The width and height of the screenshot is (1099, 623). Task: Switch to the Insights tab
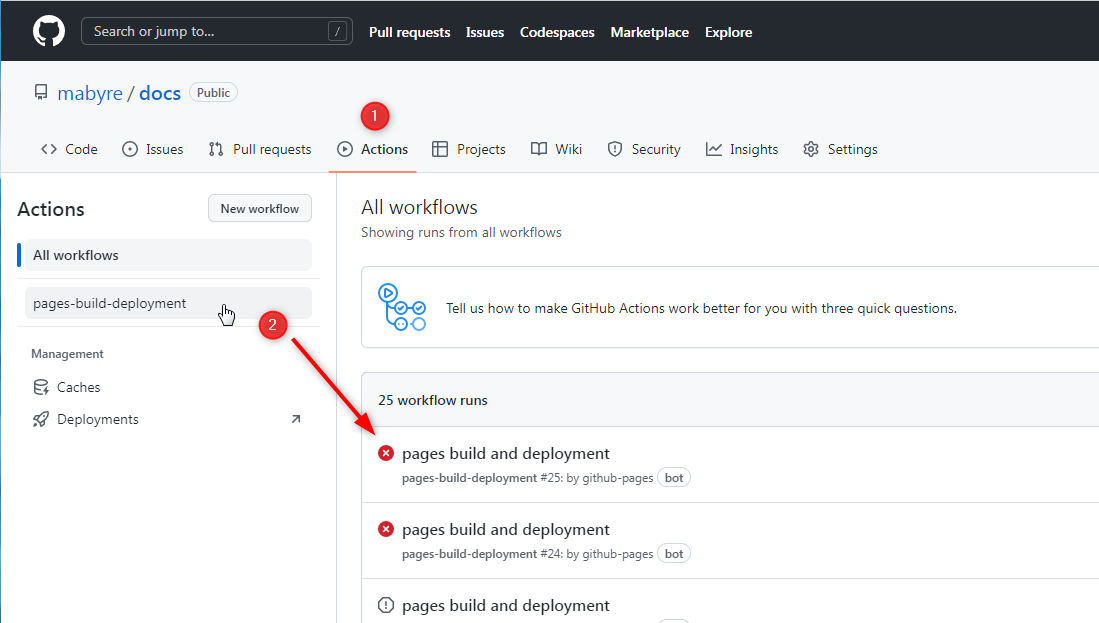pyautogui.click(x=742, y=149)
